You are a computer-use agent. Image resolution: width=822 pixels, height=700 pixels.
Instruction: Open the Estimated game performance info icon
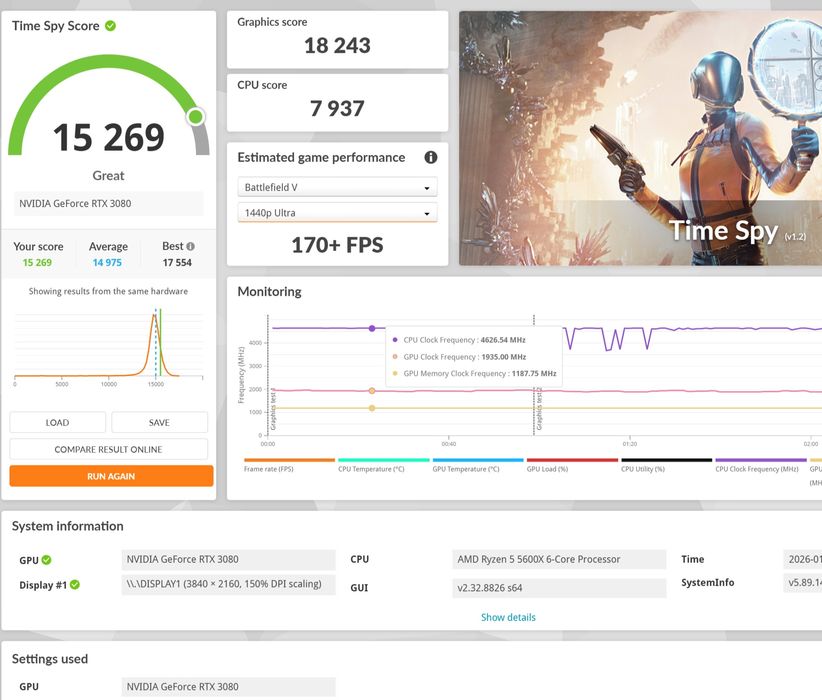click(x=430, y=157)
